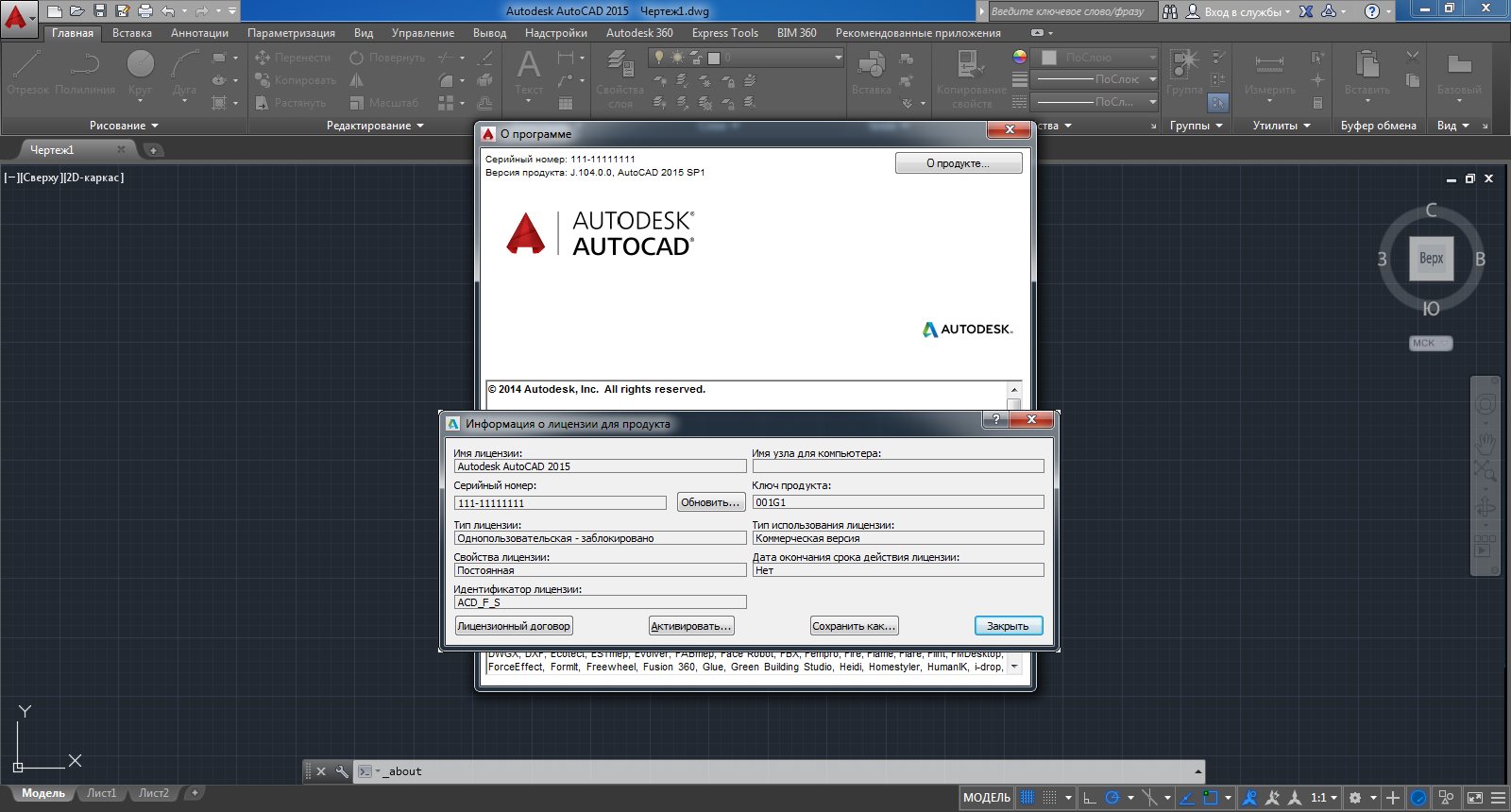Click the Повернуть rotate tool
Image resolution: width=1511 pixels, height=812 pixels.
click(x=387, y=58)
